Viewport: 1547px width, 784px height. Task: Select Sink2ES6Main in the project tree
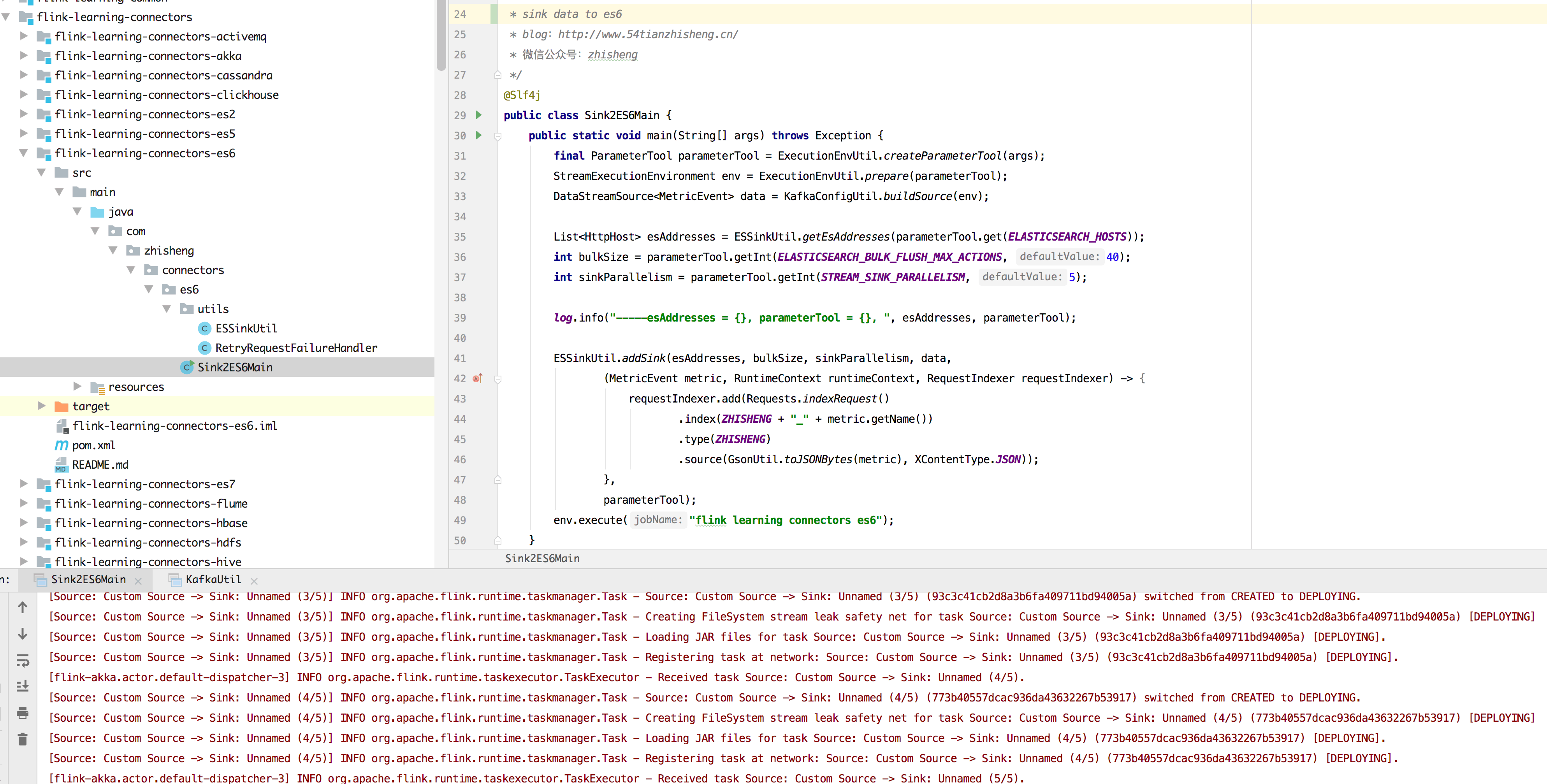[235, 367]
